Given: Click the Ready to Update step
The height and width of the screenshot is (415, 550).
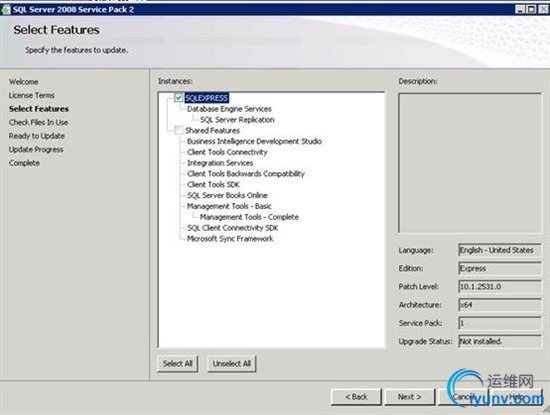Looking at the screenshot, I should click(x=37, y=136).
